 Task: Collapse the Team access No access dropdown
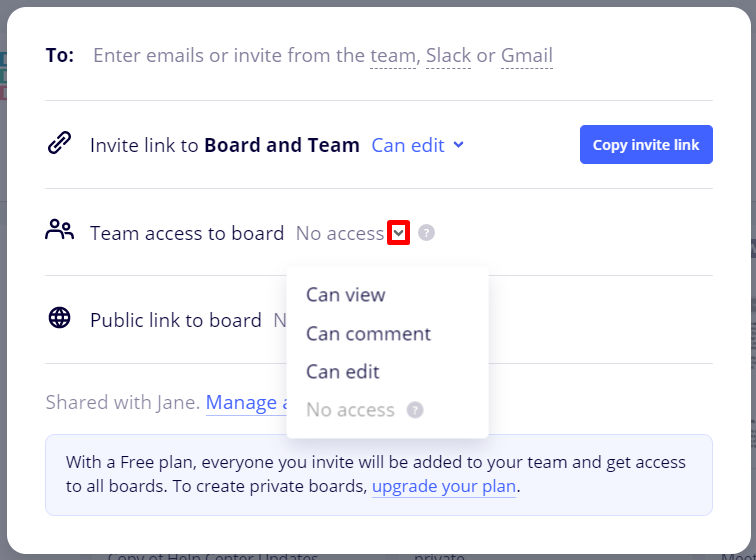(398, 233)
